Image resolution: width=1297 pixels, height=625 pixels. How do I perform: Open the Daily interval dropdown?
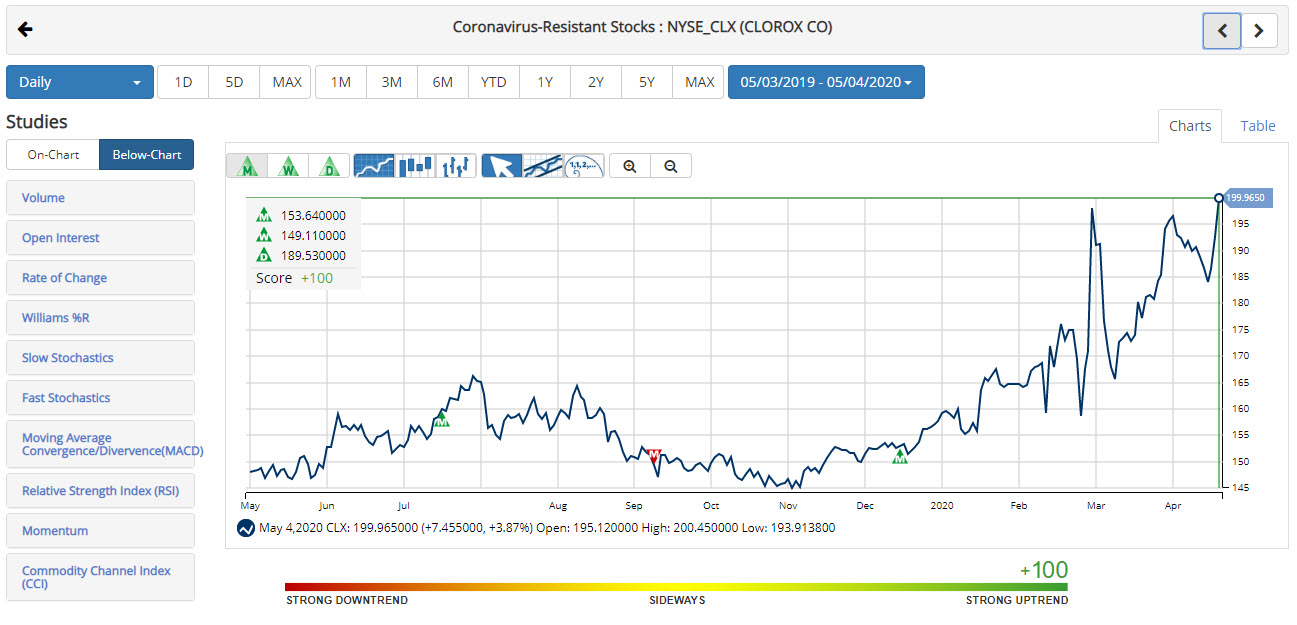80,82
